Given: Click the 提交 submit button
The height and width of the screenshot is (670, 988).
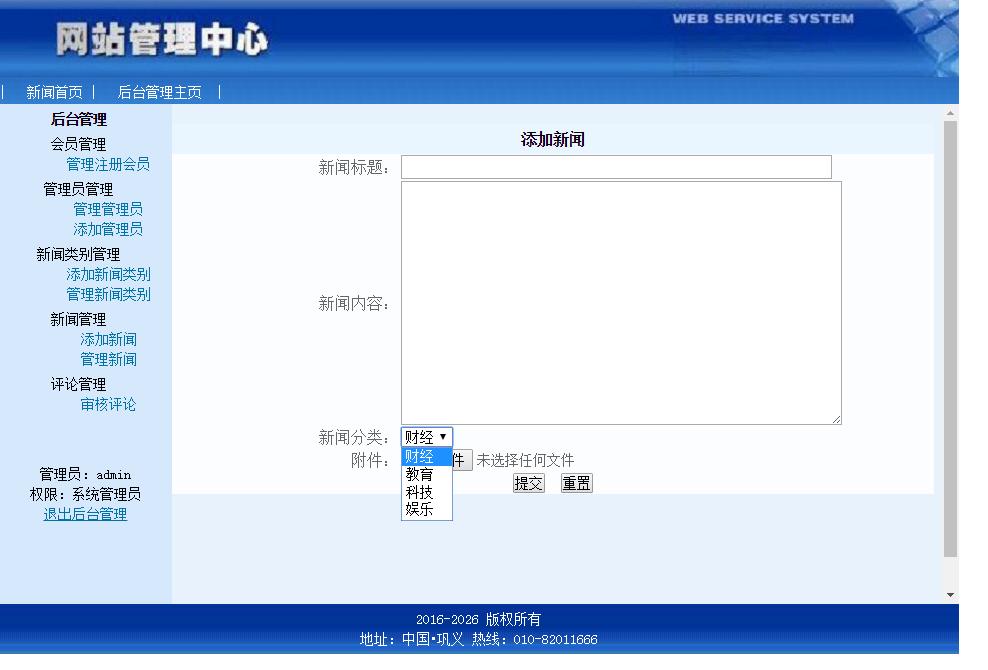Looking at the screenshot, I should click(x=528, y=483).
